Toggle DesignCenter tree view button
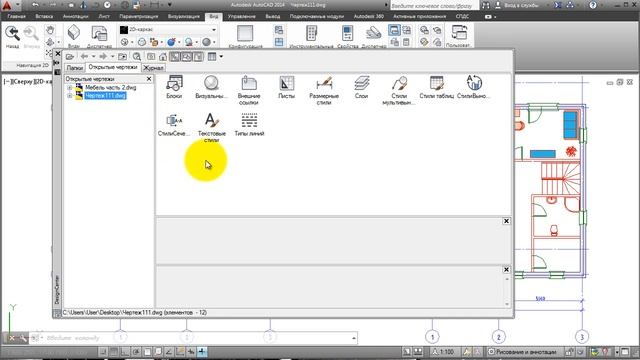 pyautogui.click(x=175, y=56)
